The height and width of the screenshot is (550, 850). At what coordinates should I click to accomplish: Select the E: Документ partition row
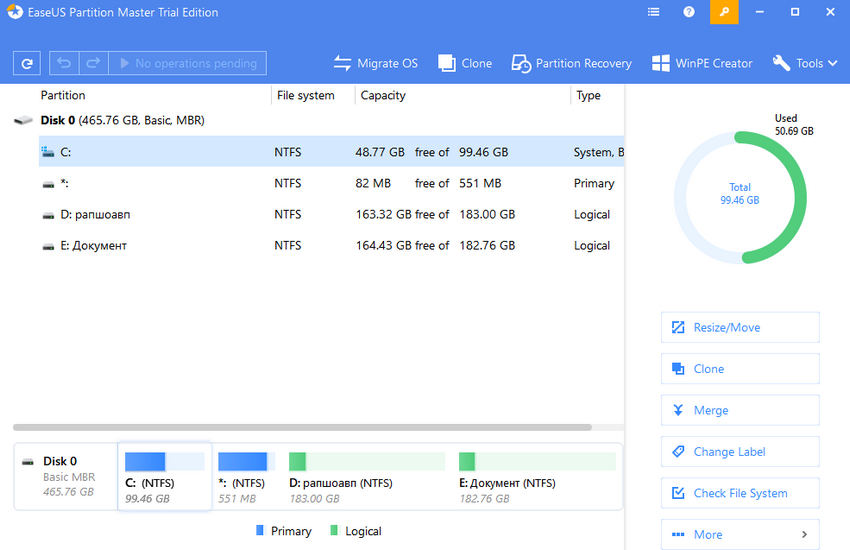pyautogui.click(x=331, y=245)
